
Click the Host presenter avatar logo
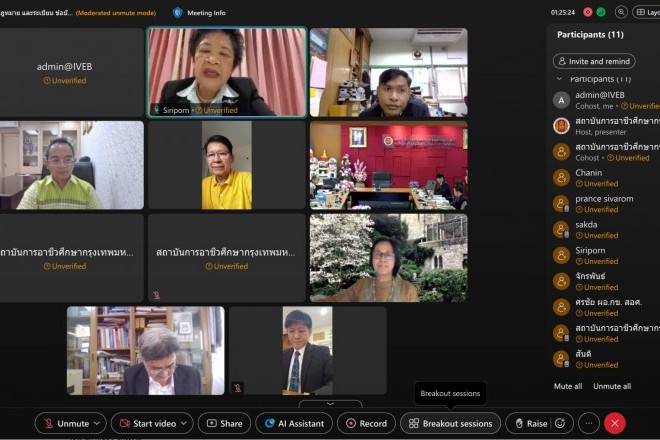click(561, 125)
